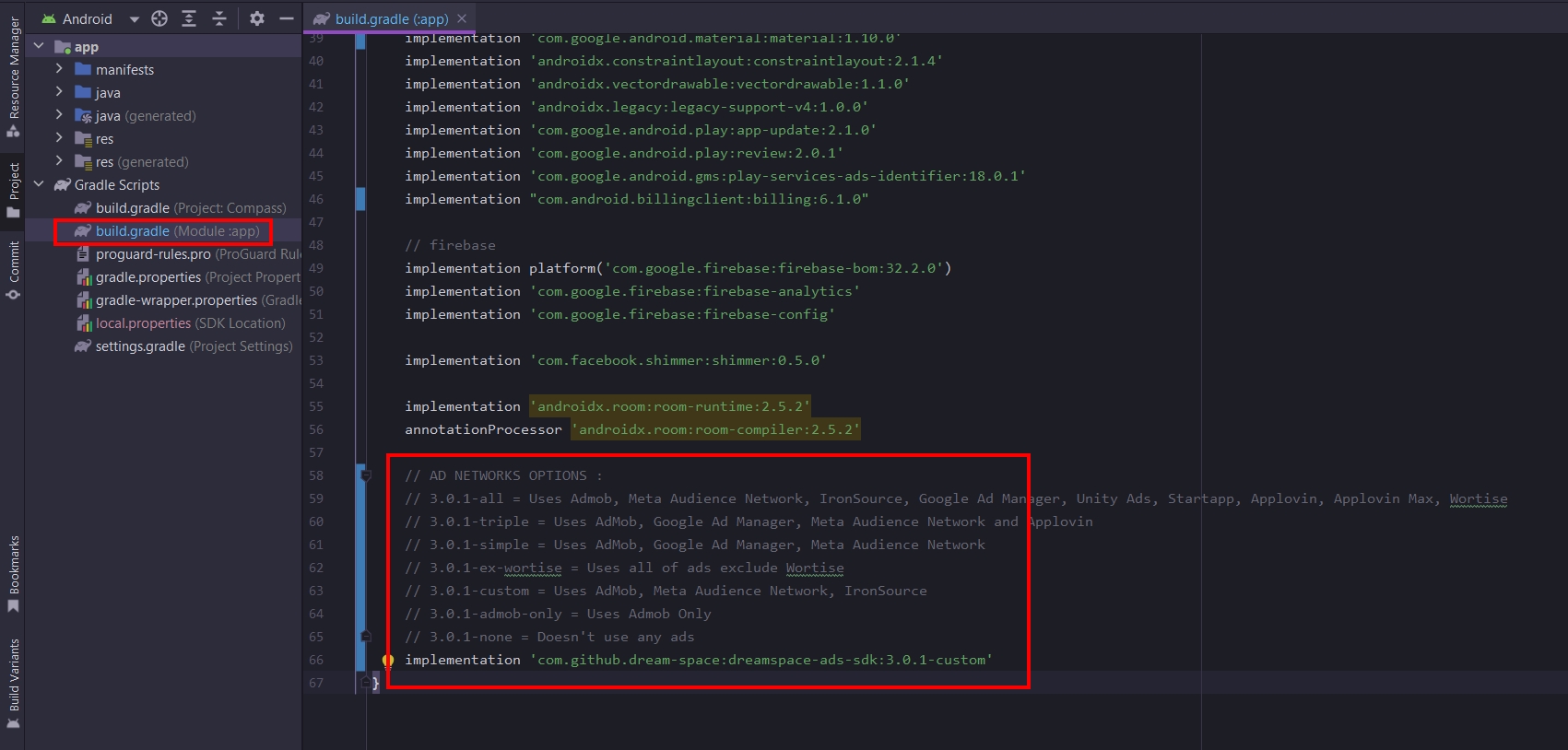
Task: Hide the project panel with minus icon
Action: 287,18
